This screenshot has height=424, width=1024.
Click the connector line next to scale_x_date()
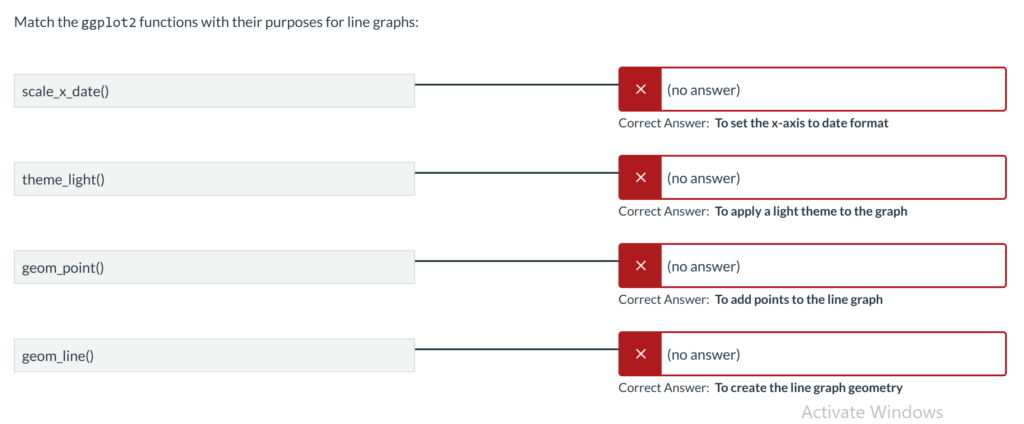coord(516,85)
